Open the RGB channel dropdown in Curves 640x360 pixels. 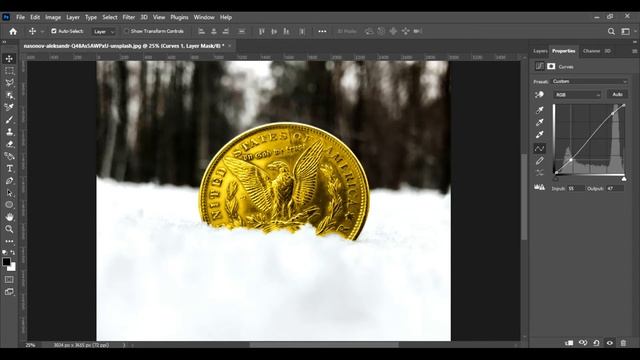(577, 95)
